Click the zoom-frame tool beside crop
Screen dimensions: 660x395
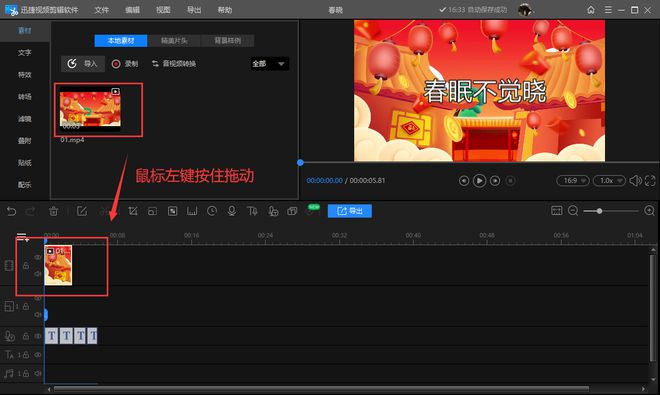tap(152, 211)
